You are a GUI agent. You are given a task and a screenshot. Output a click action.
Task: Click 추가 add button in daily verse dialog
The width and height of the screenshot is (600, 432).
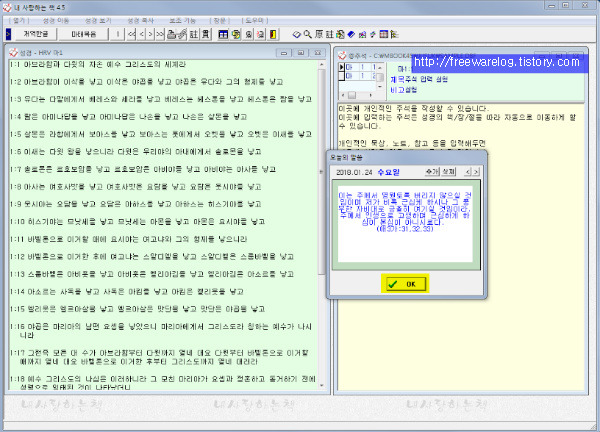click(432, 172)
